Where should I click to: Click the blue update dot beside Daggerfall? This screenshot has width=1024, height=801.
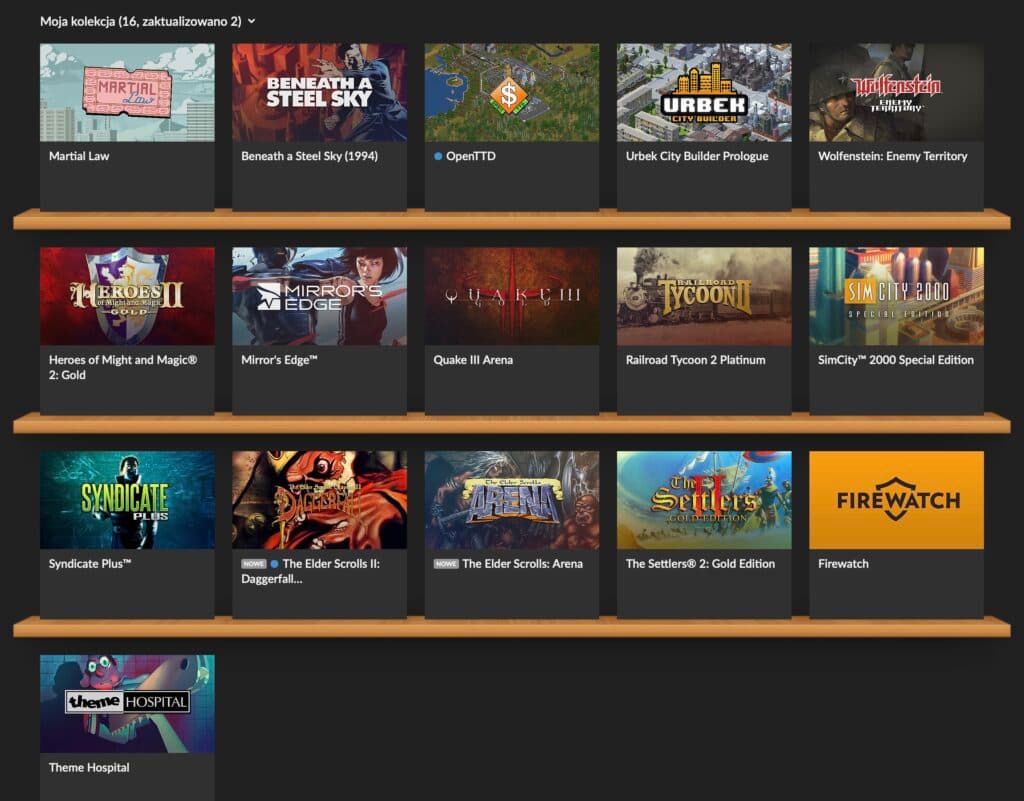click(274, 564)
